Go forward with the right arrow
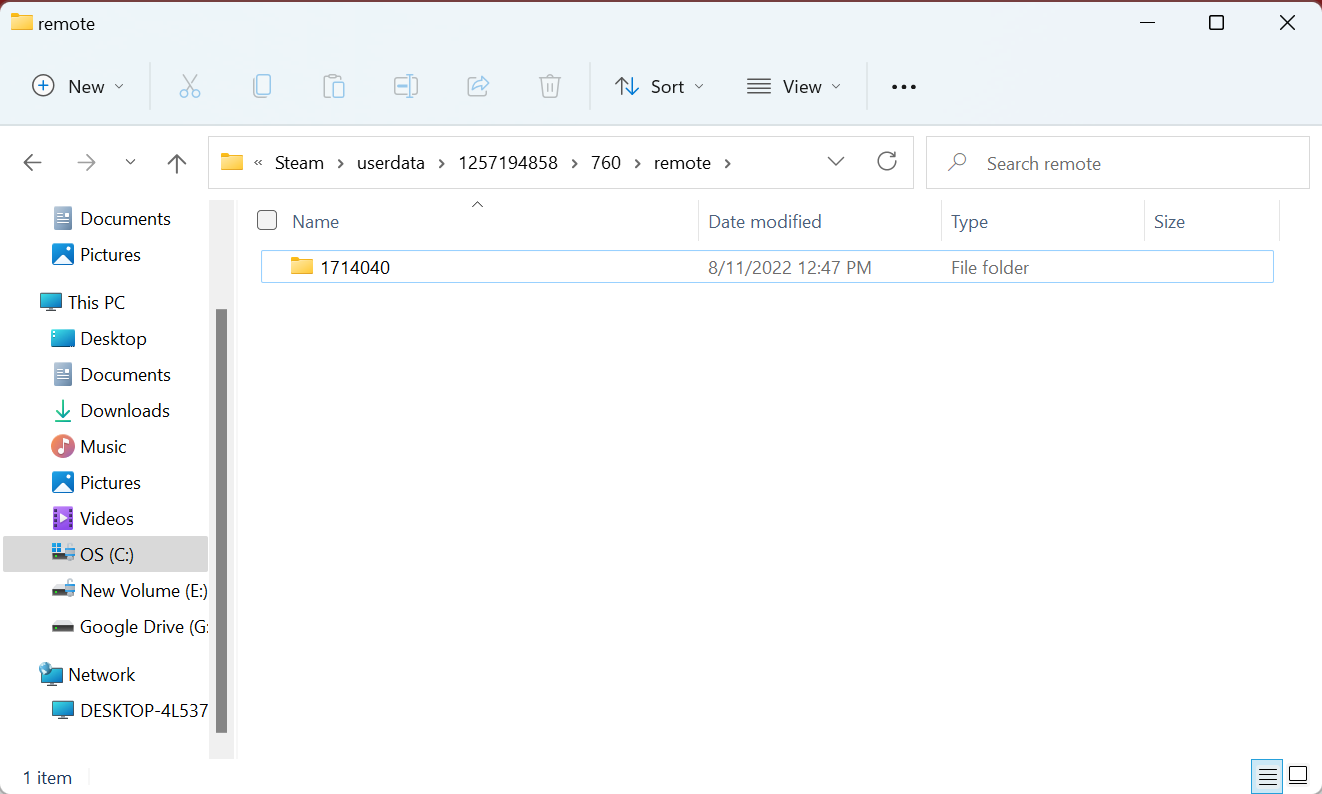Screen dimensions: 1322x794 (x=87, y=163)
